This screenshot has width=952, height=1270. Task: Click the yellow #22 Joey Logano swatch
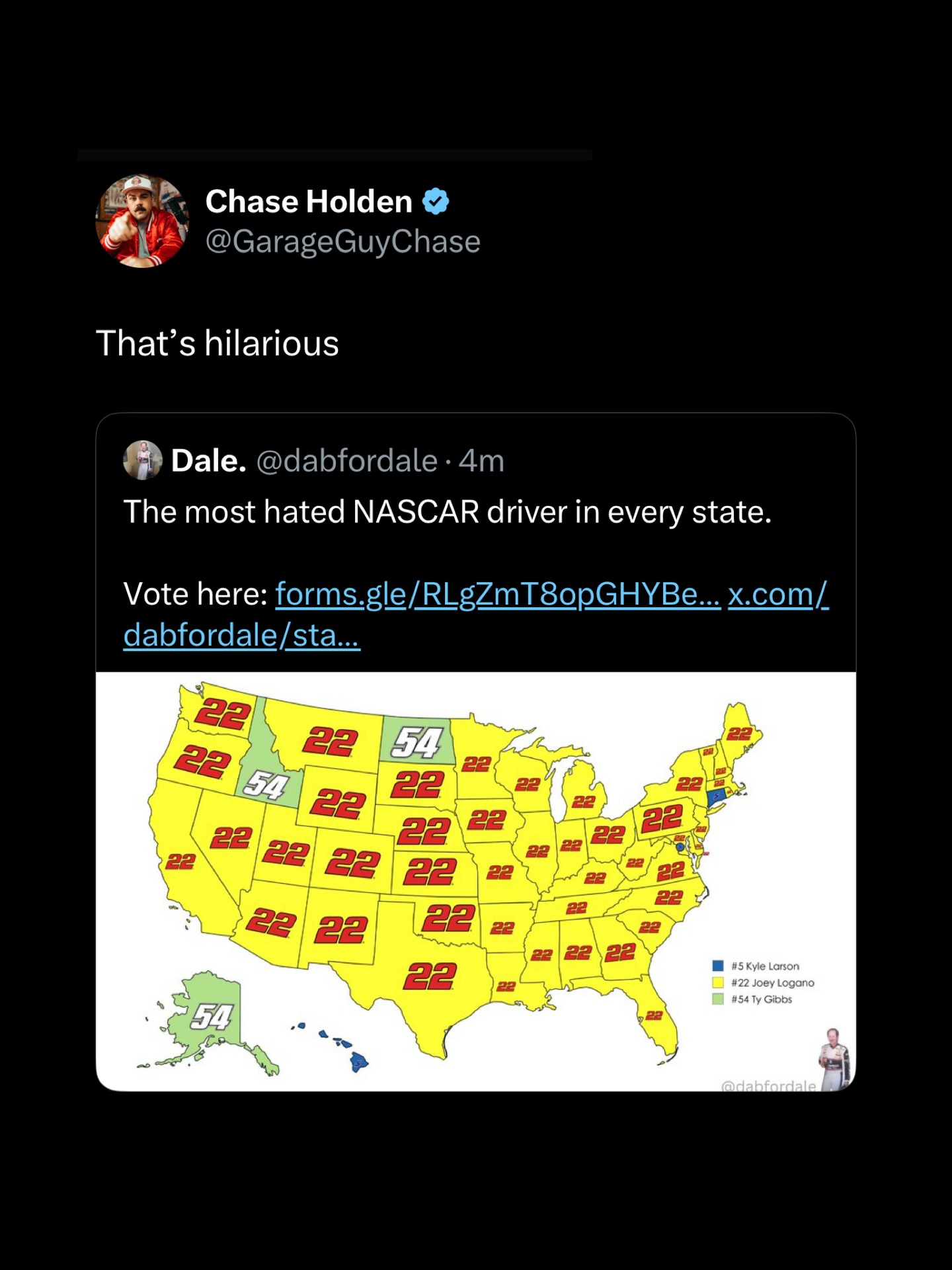718,982
